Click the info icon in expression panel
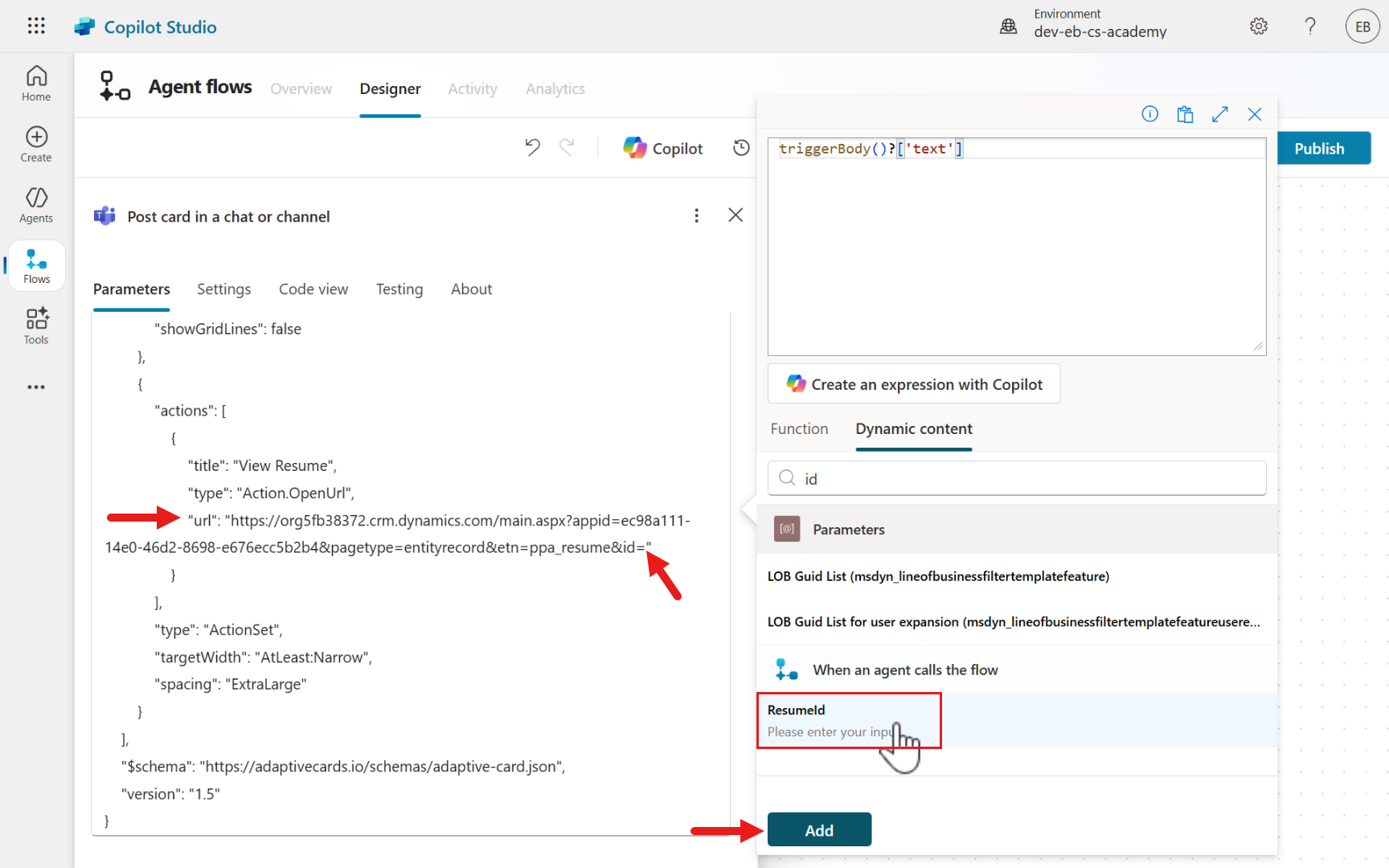 click(x=1149, y=114)
